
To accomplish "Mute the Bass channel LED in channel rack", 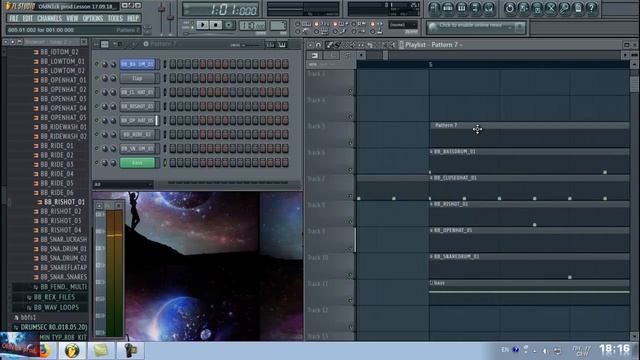I will (97, 162).
